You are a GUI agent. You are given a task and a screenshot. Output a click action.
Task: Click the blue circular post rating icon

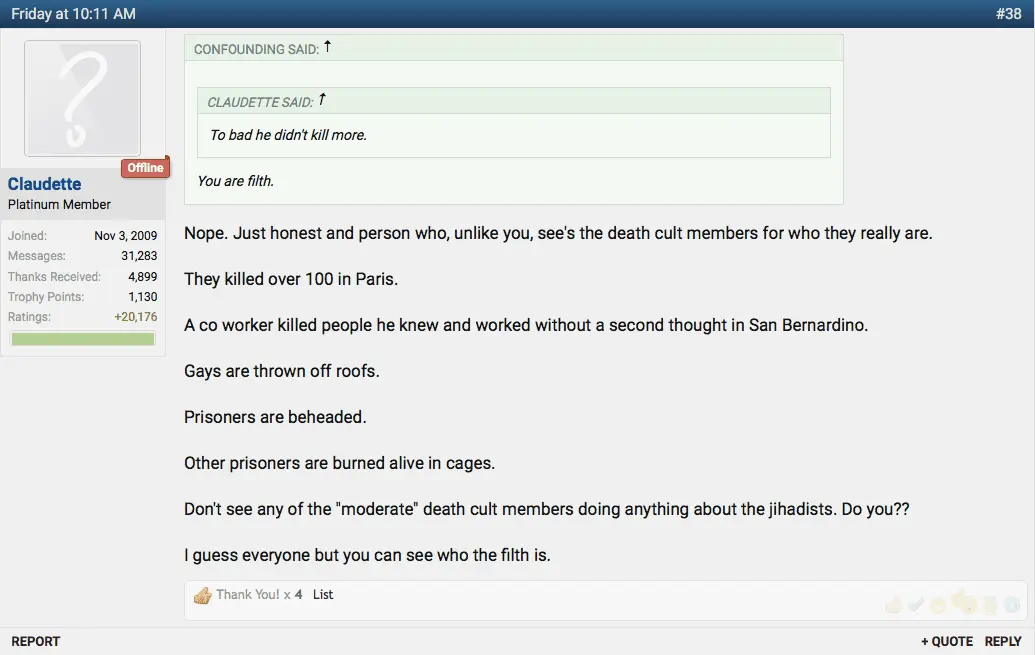(x=1011, y=604)
